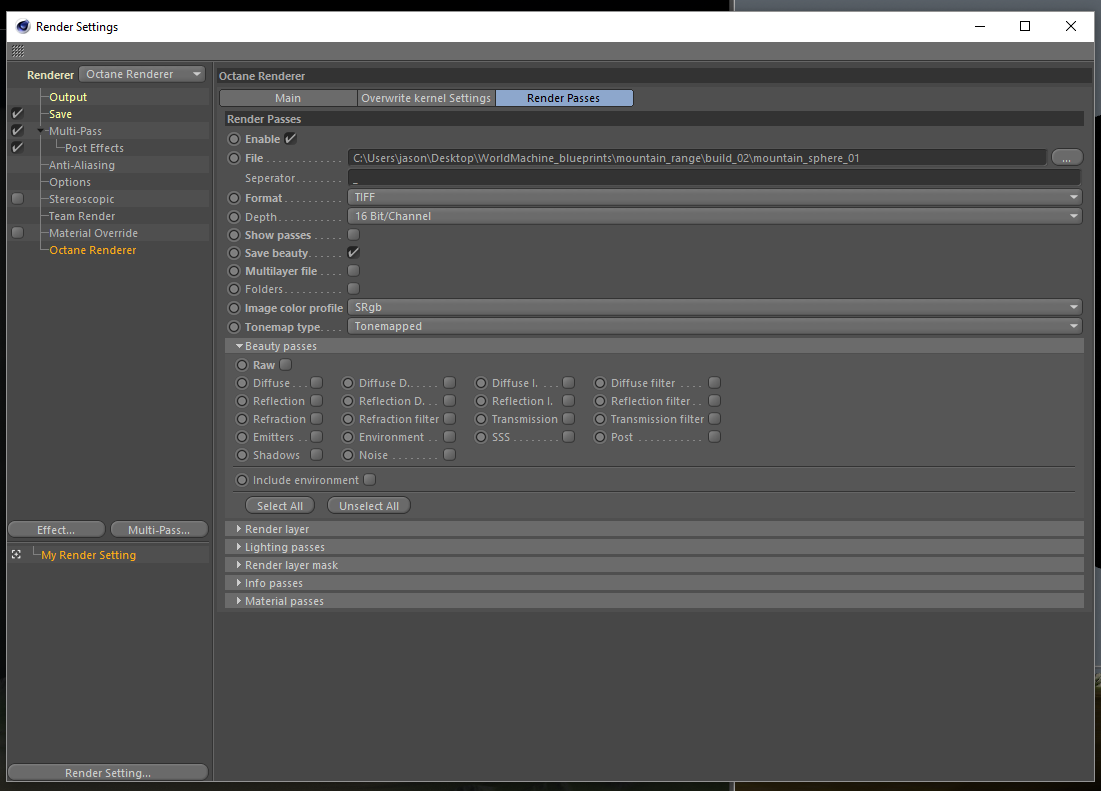Screen dimensions: 1101x791
Task: Open the Format dropdown set to TIFF
Action: click(x=714, y=197)
